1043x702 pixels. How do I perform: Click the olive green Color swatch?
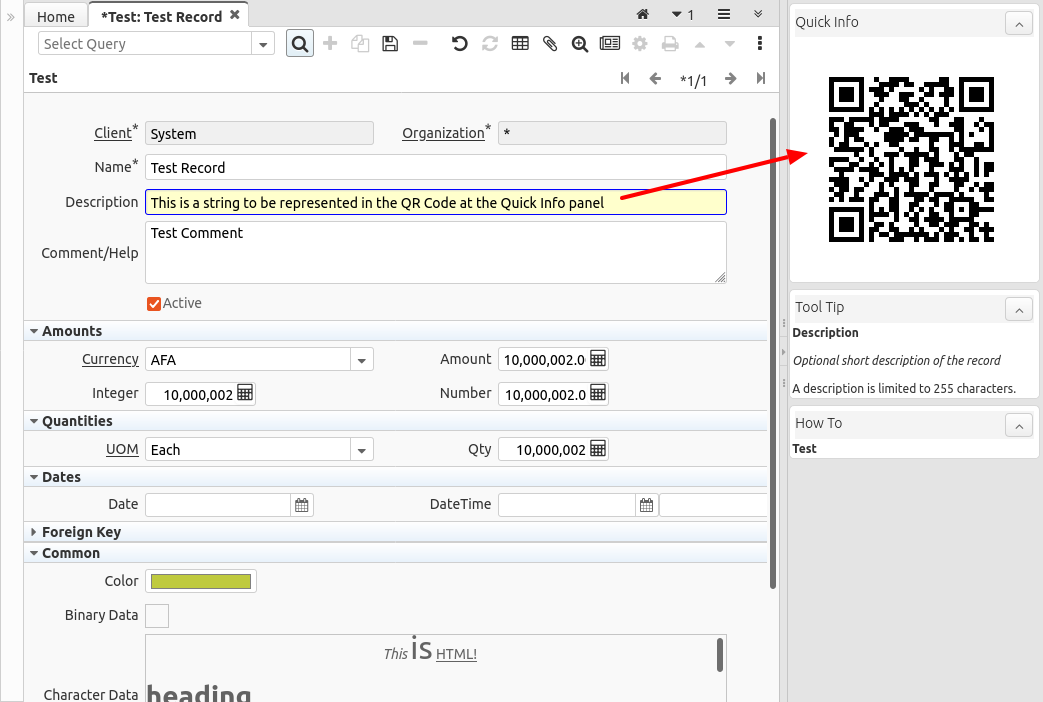pyautogui.click(x=200, y=581)
